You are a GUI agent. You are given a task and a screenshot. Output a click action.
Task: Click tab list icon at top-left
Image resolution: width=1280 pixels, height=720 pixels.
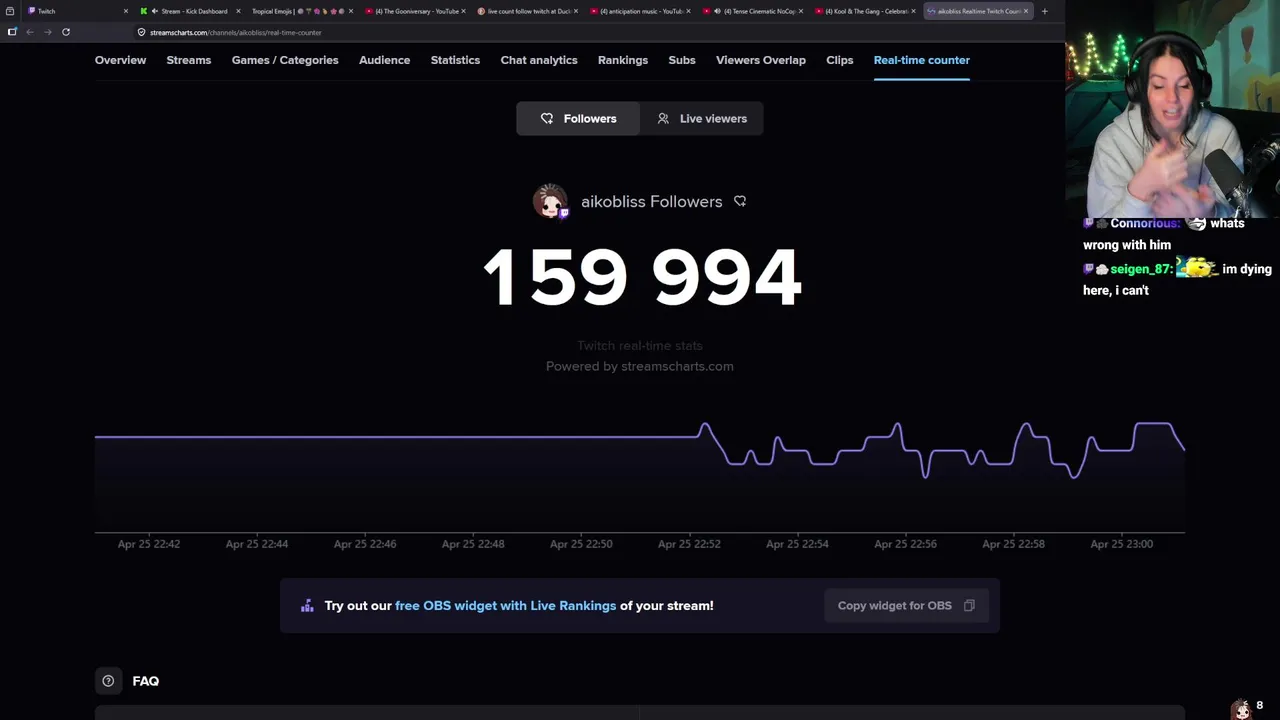click(x=10, y=11)
